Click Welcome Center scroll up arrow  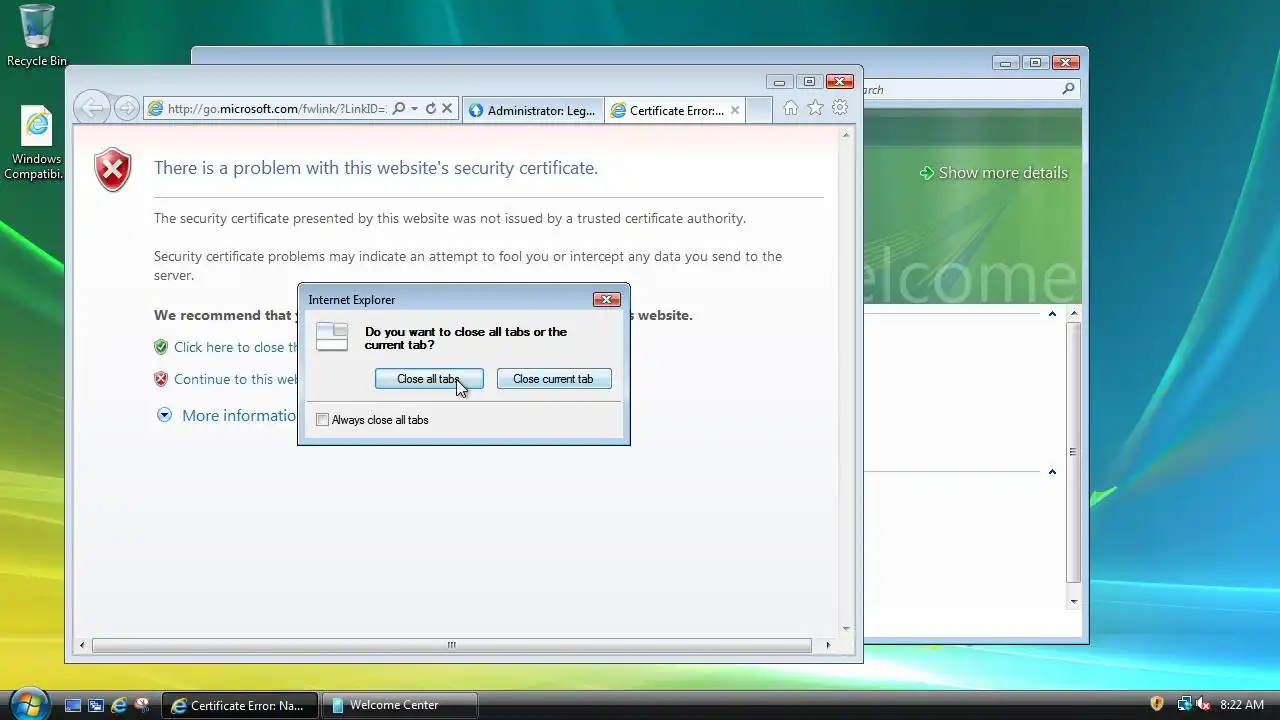point(1074,314)
